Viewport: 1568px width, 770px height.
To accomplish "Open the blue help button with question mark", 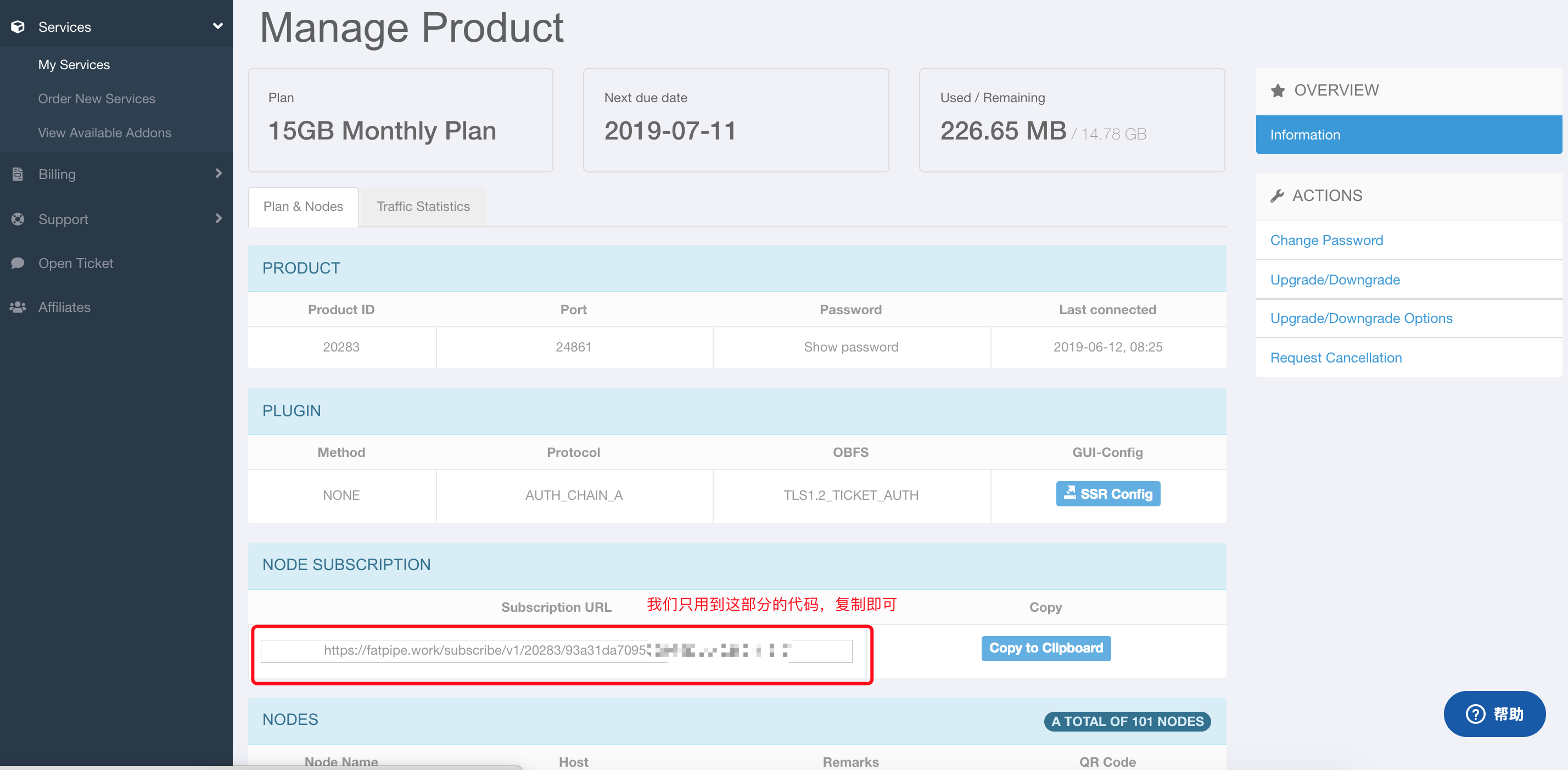I will tap(1494, 713).
